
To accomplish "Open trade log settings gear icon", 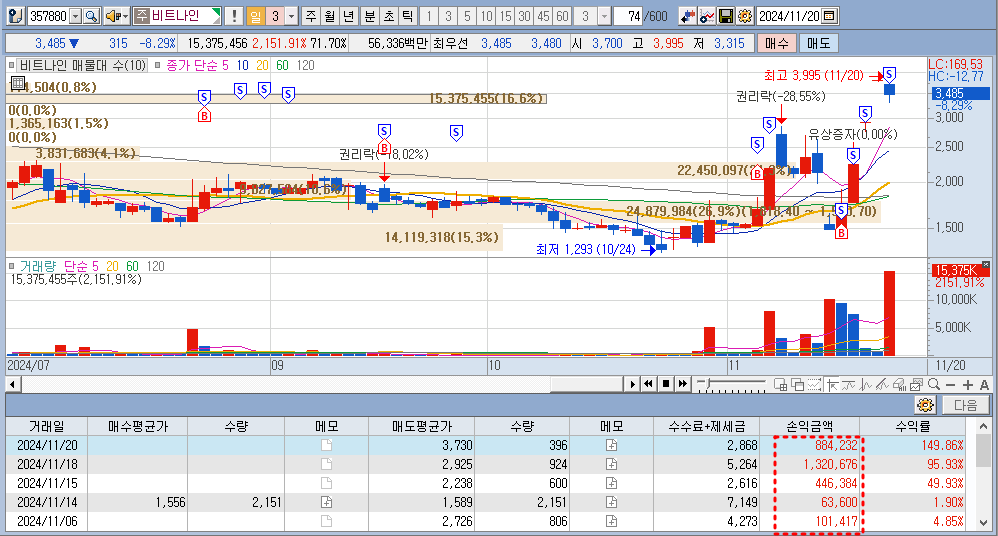I will coord(925,405).
